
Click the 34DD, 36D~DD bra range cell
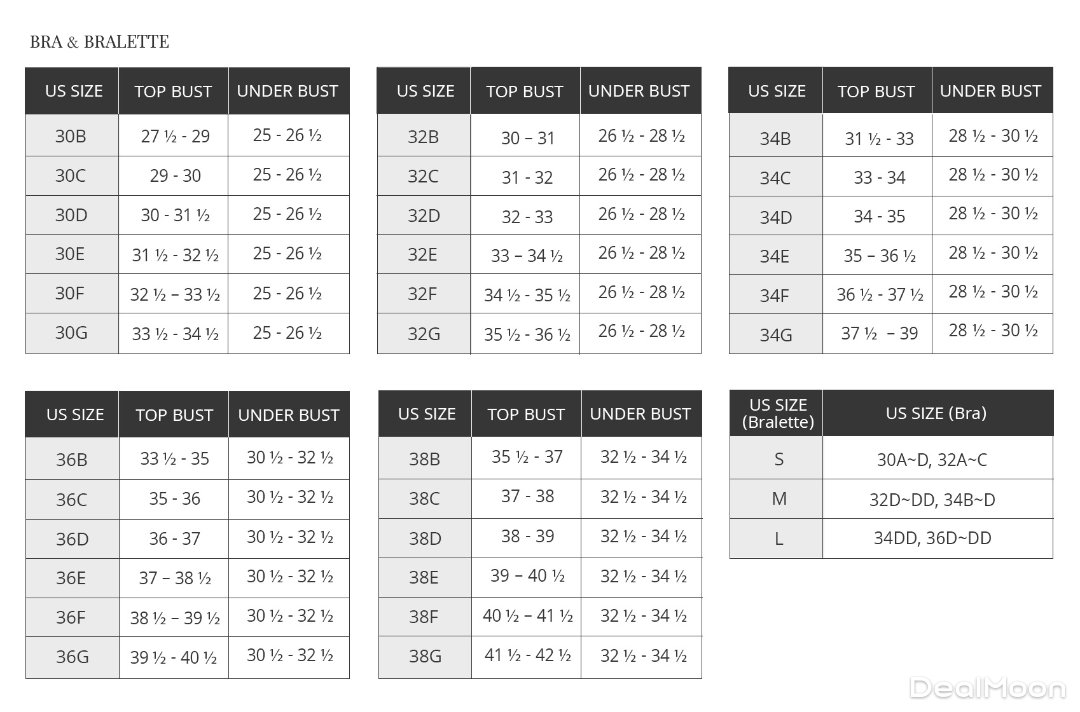[932, 538]
